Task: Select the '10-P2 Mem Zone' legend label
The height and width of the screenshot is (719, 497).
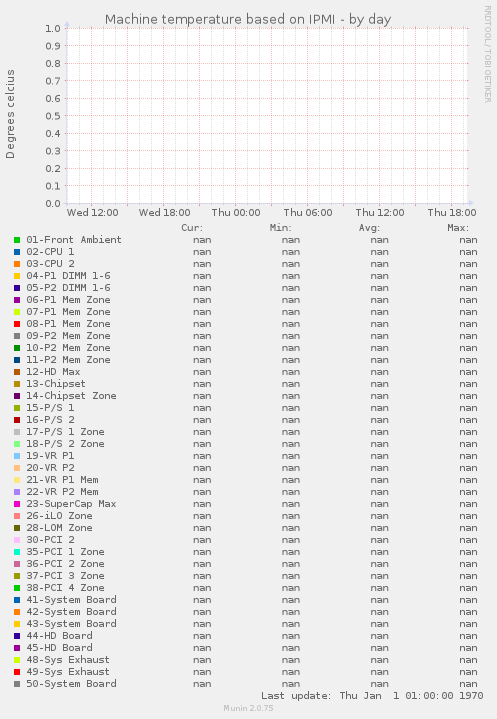Action: coord(68,348)
